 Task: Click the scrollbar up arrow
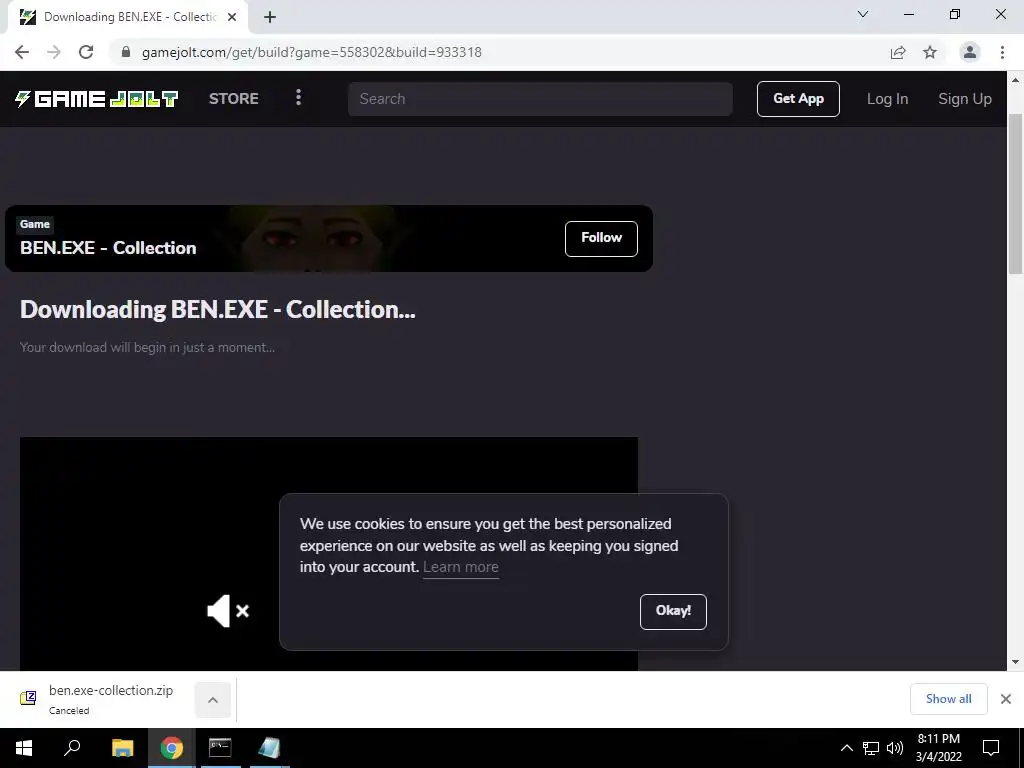[x=1015, y=80]
